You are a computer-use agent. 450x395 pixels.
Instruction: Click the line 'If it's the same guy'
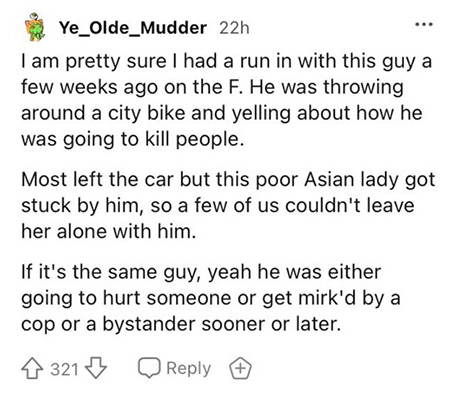(x=201, y=273)
